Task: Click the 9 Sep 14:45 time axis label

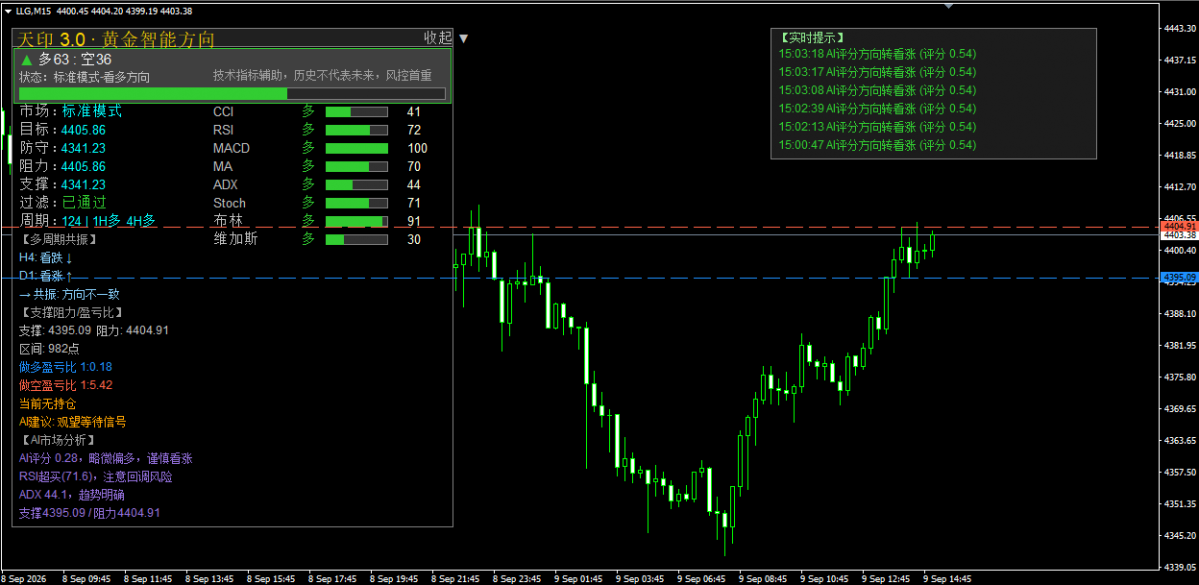Action: (947, 579)
